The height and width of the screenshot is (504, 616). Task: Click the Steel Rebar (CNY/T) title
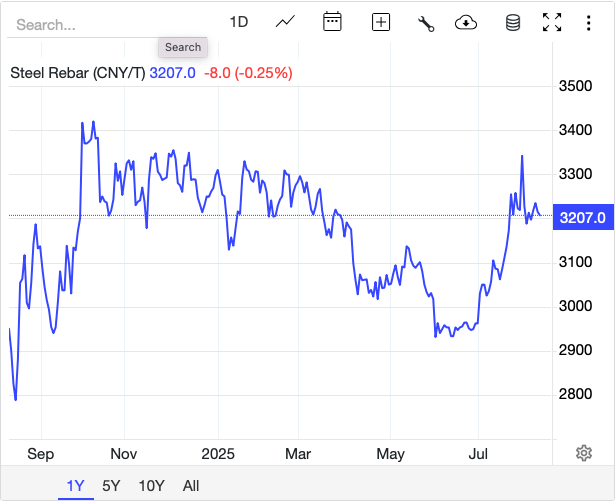point(77,72)
